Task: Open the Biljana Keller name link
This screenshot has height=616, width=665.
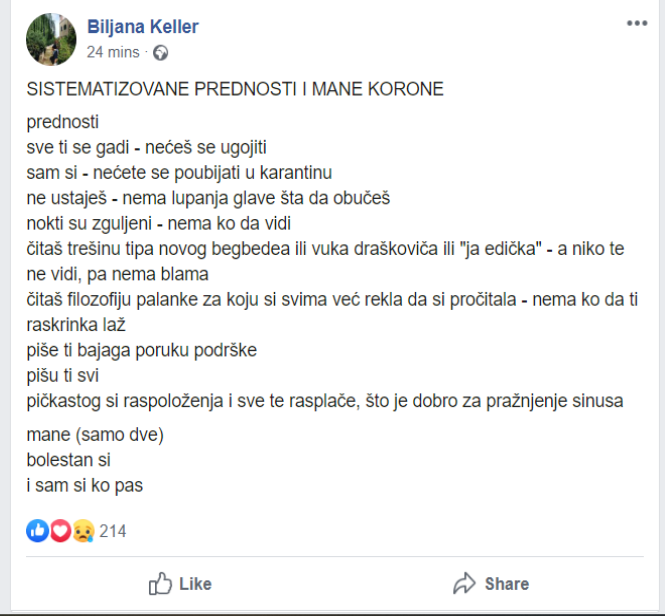Action: click(x=143, y=27)
